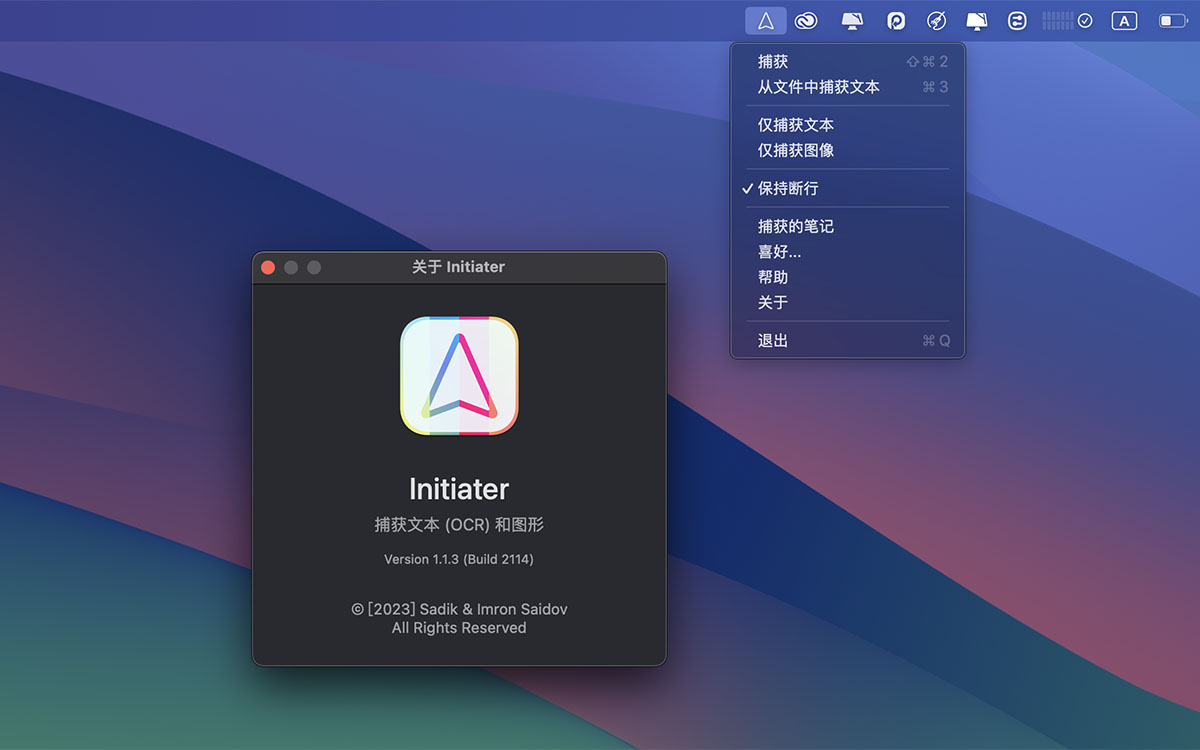The height and width of the screenshot is (750, 1200).
Task: Open the Creative Cloud menu bar icon
Action: pyautogui.click(x=806, y=21)
